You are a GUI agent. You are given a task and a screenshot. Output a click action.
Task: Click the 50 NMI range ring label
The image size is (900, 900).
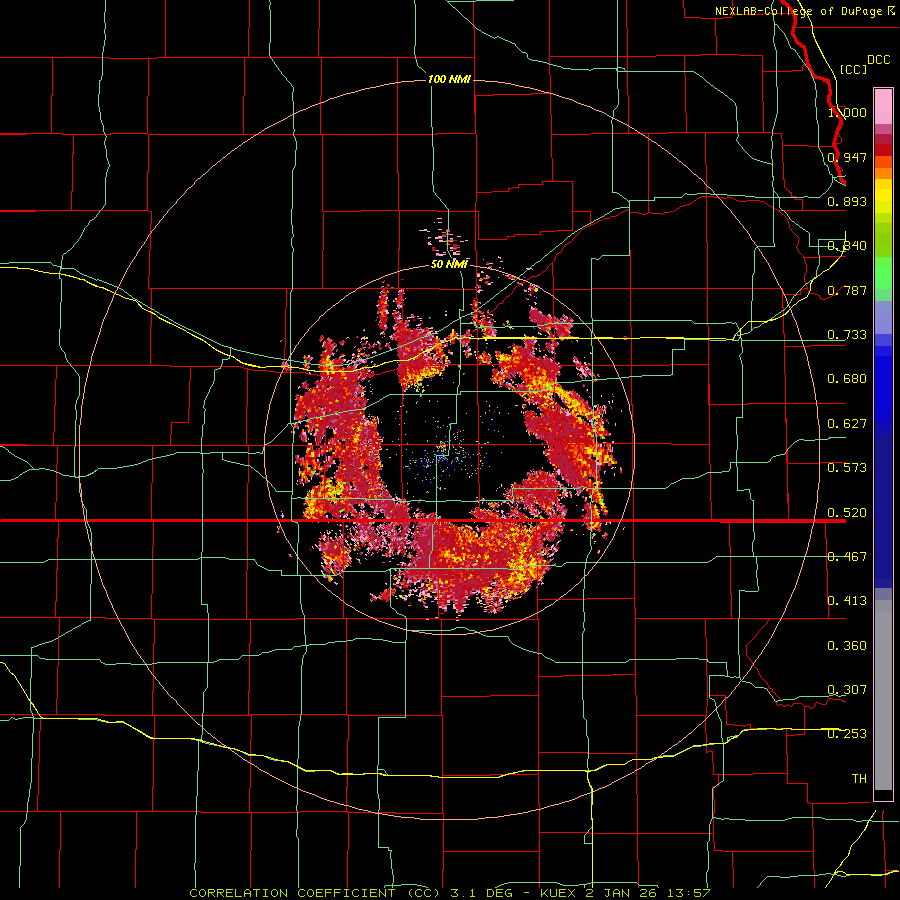[x=449, y=264]
